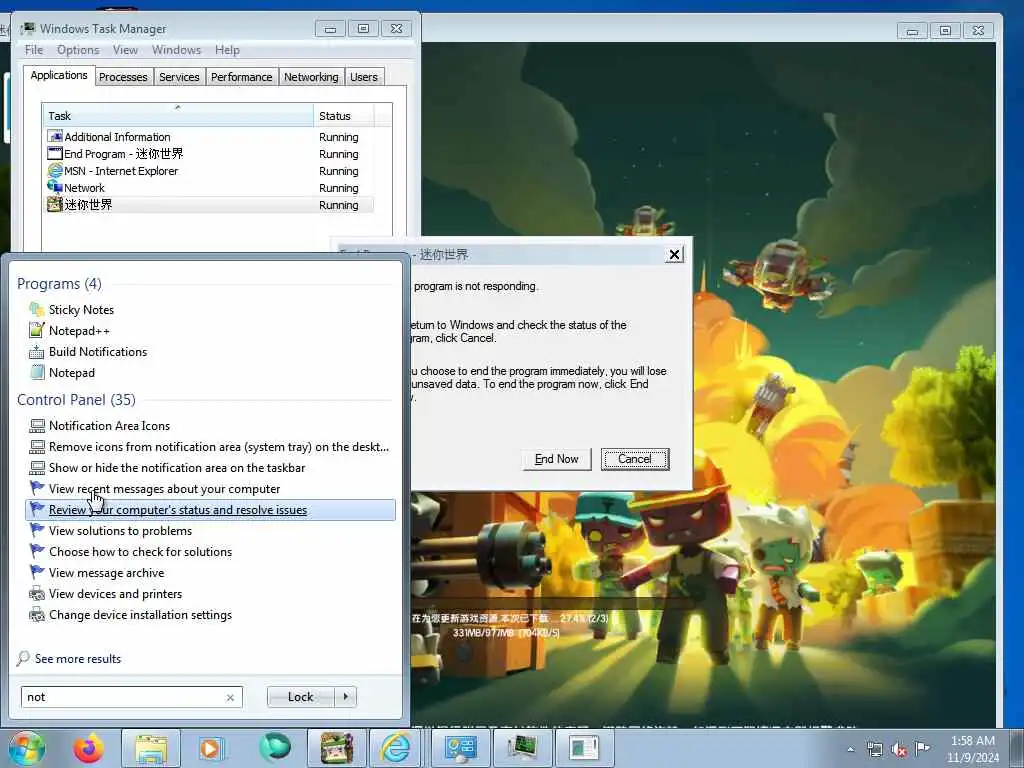Screen dimensions: 1024x768
Task: Select the 'End Program - 迷你世界' task row
Action: (x=209, y=153)
